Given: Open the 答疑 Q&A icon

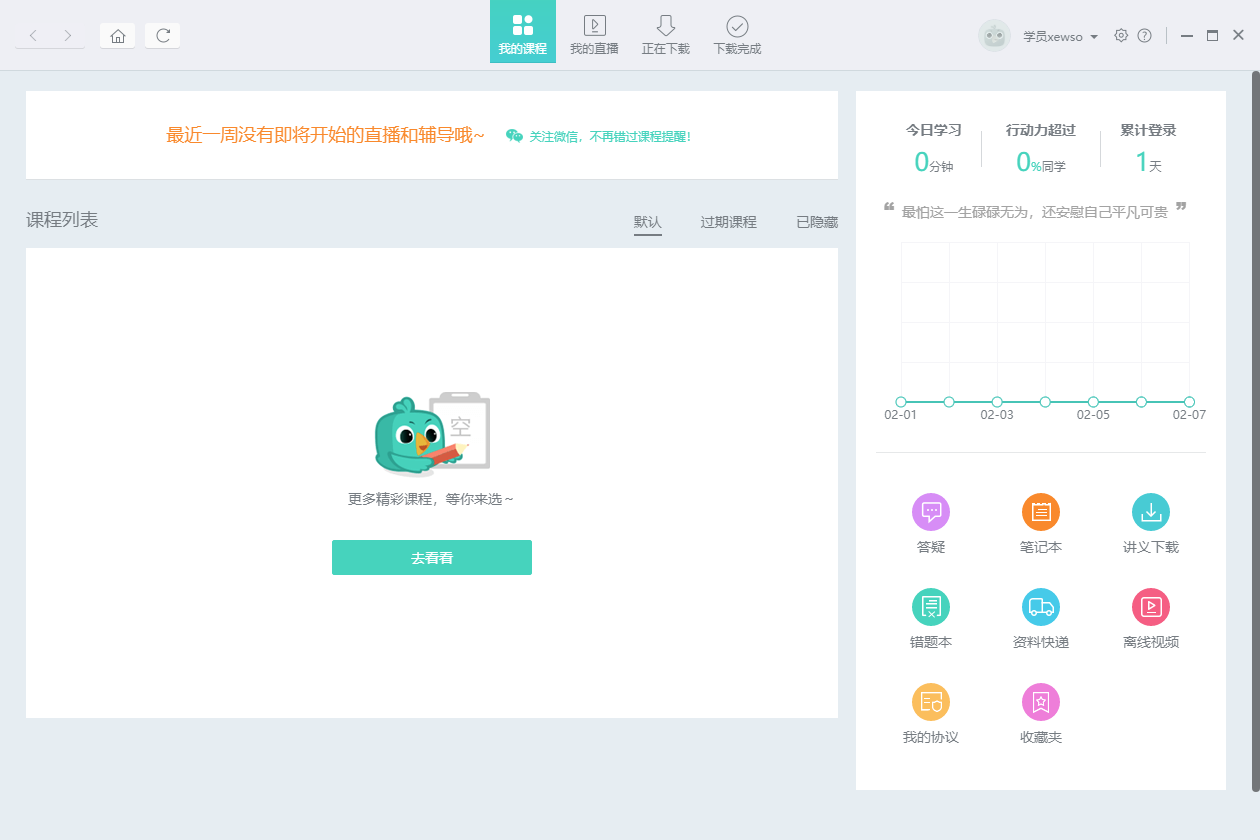Looking at the screenshot, I should (x=930, y=512).
